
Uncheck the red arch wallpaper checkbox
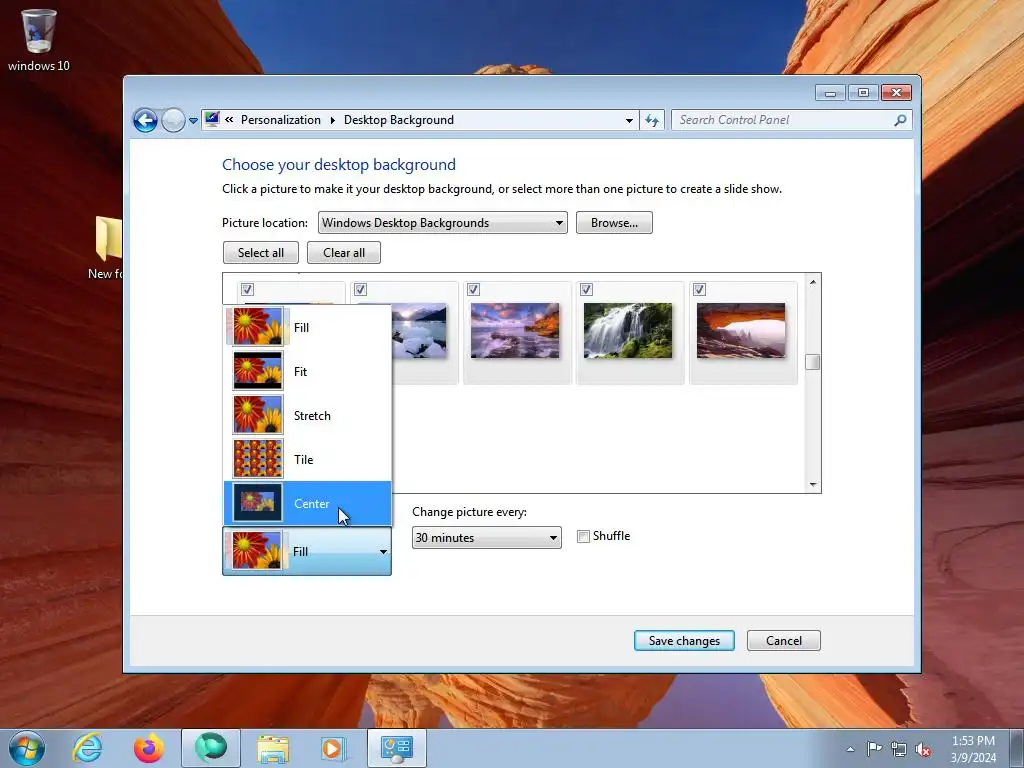coord(699,289)
